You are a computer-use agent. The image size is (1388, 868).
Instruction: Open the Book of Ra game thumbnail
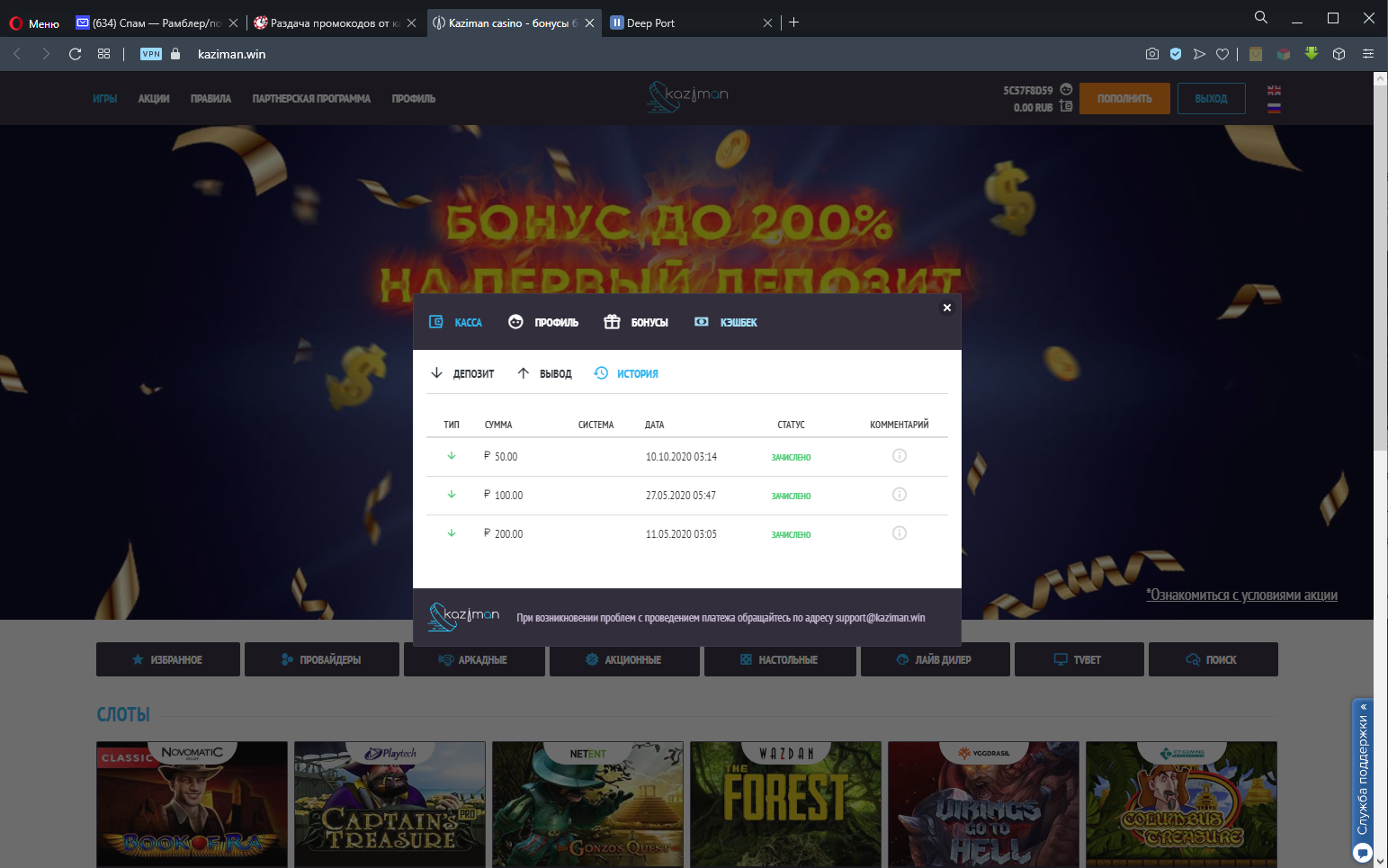click(x=192, y=804)
